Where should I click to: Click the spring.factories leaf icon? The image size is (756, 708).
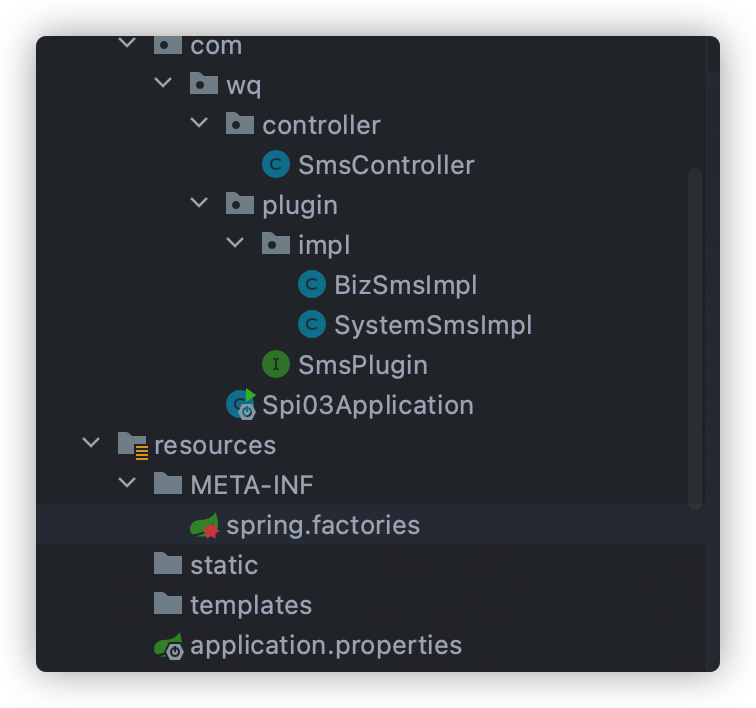(x=204, y=525)
